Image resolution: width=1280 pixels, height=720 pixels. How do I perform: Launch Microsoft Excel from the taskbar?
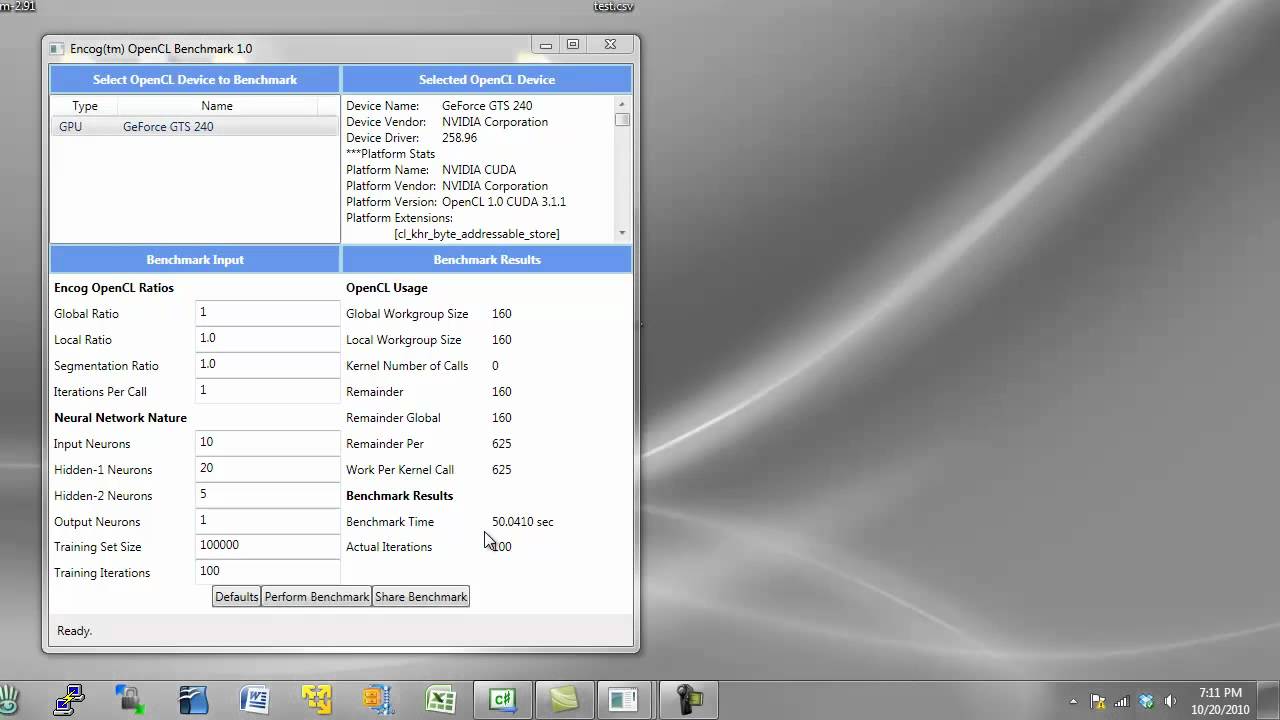click(x=440, y=699)
